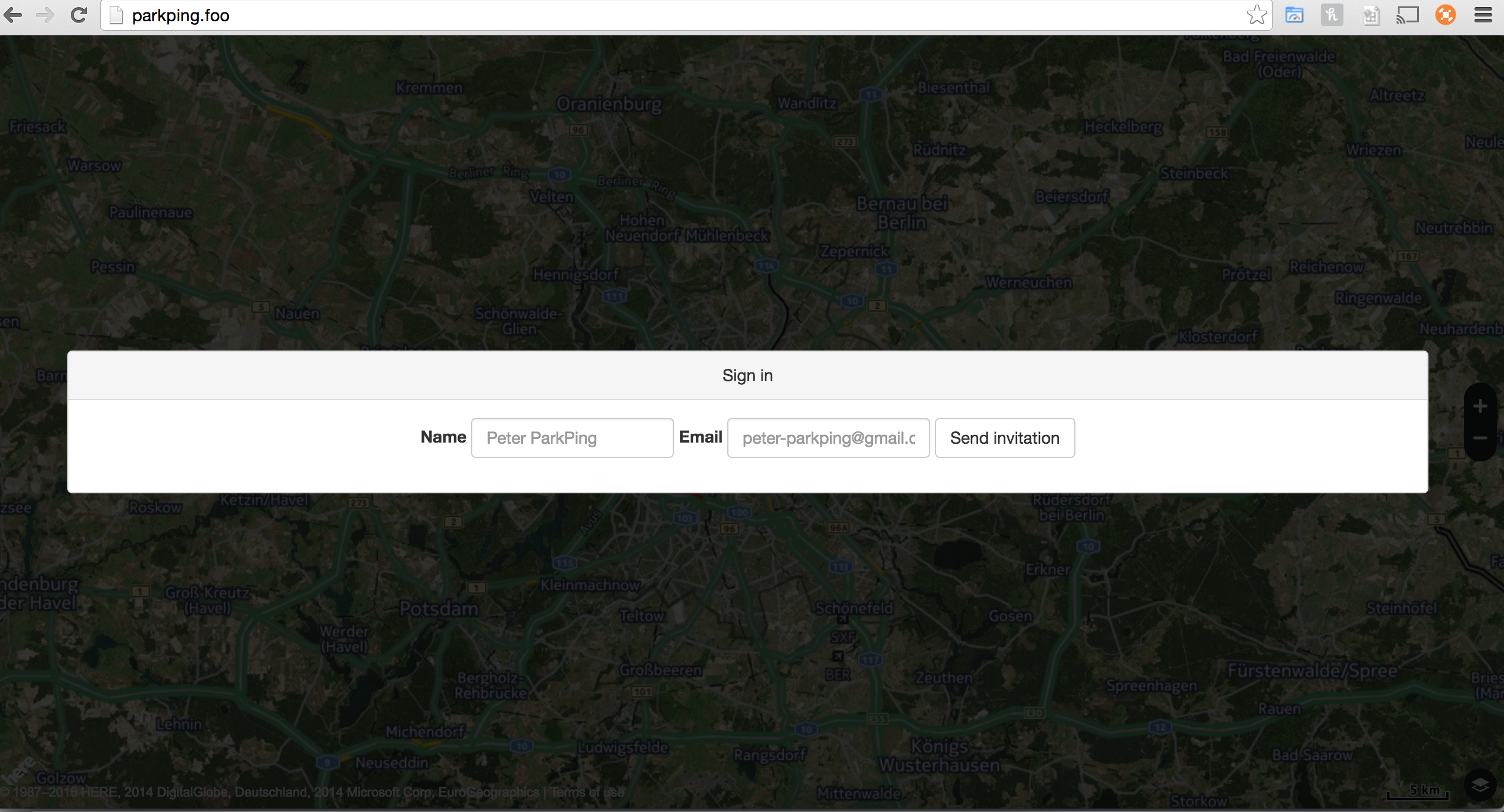
Task: Bookmark page with the star icon
Action: coord(1257,15)
